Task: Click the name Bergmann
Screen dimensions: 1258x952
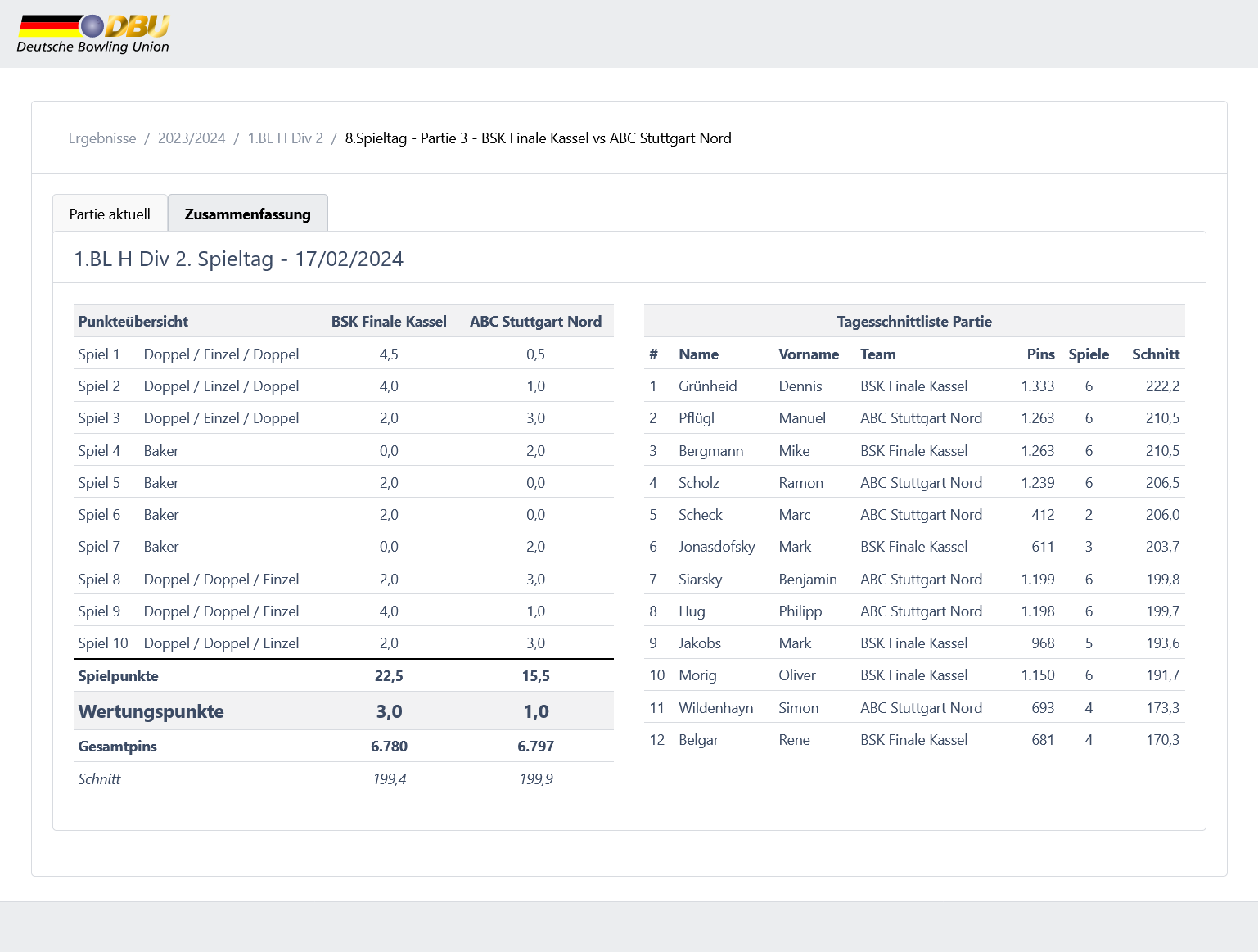Action: [x=711, y=451]
